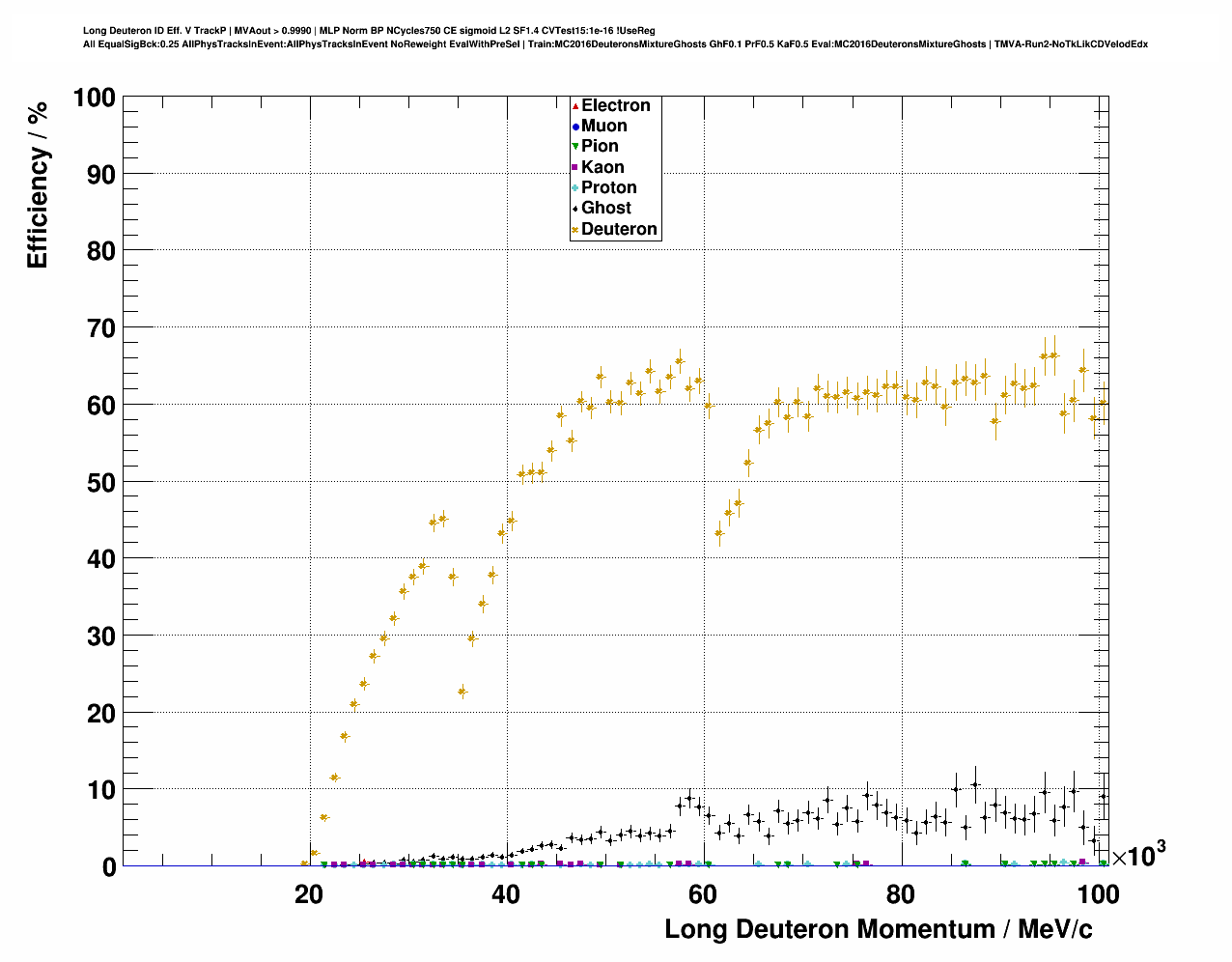Click the cyan Proton cross legend marker
This screenshot has width=1232, height=962.
coord(575,187)
